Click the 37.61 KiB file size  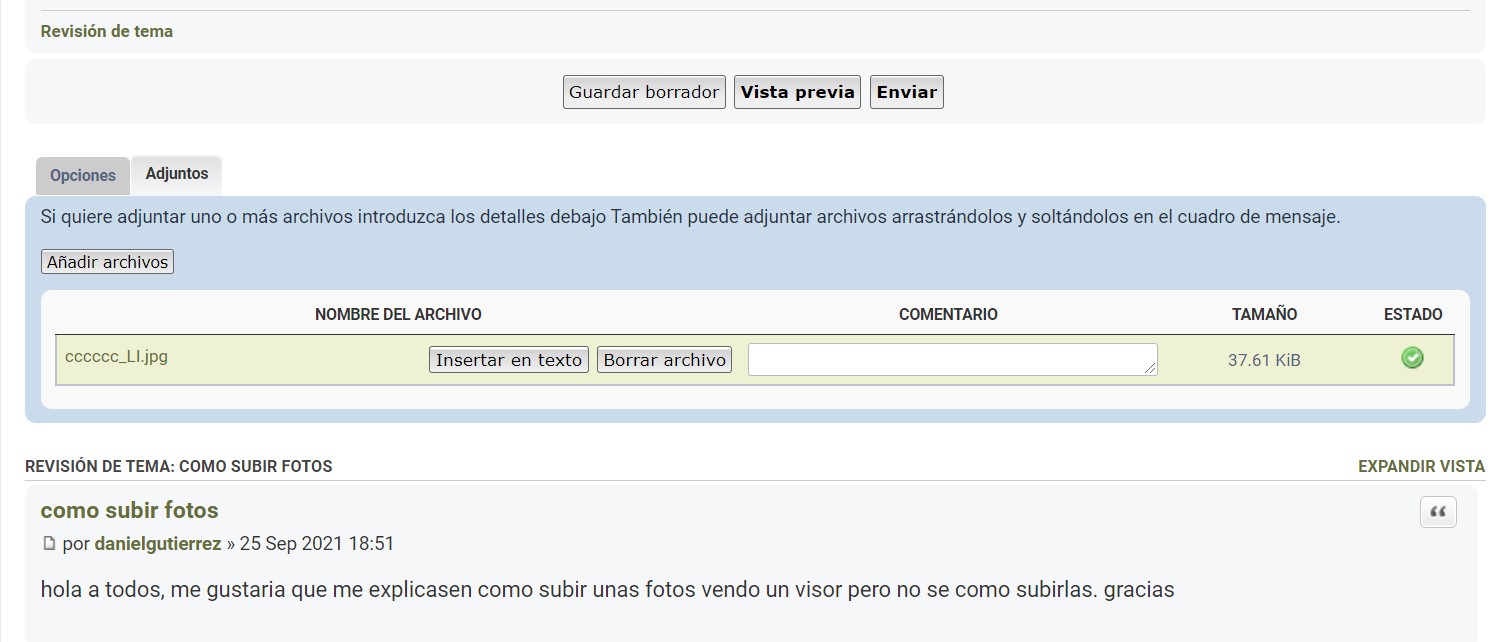tap(1264, 360)
